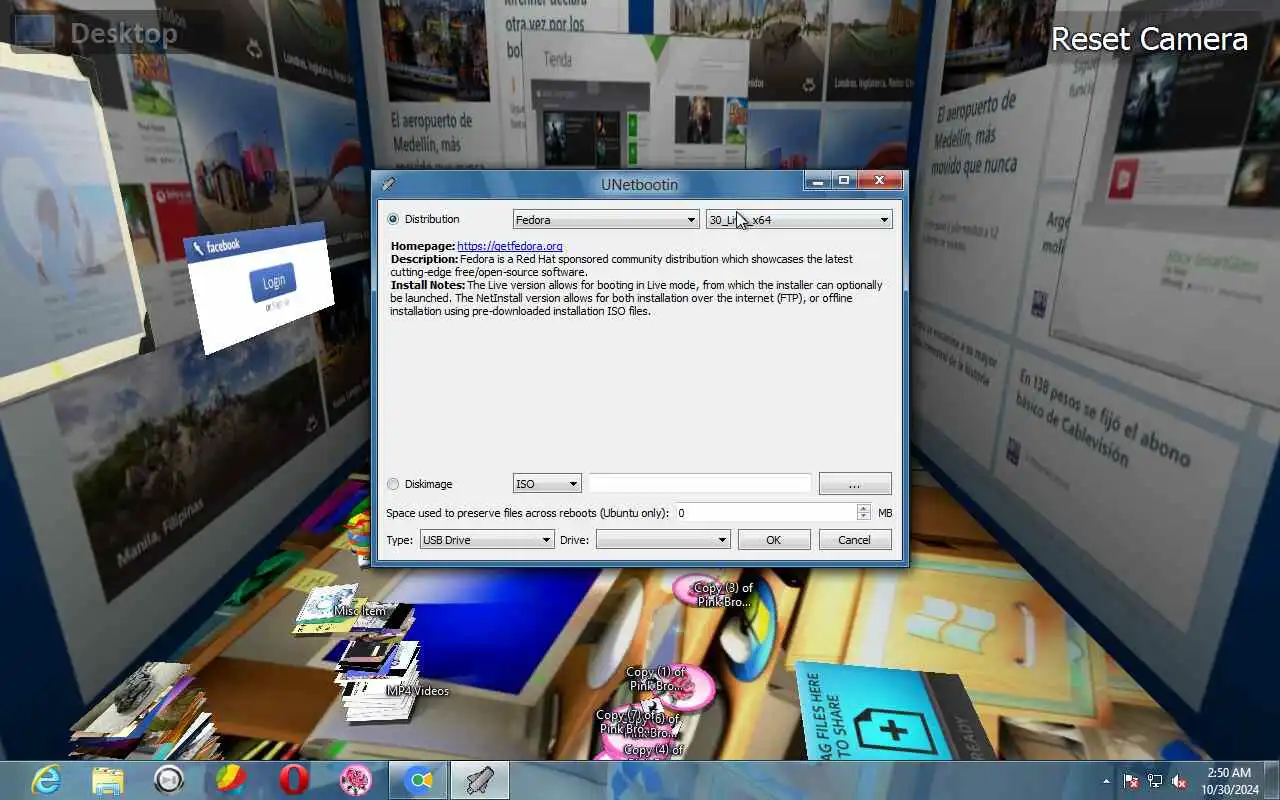1280x800 pixels.
Task: Open the USB Drive type dropdown
Action: (x=487, y=540)
